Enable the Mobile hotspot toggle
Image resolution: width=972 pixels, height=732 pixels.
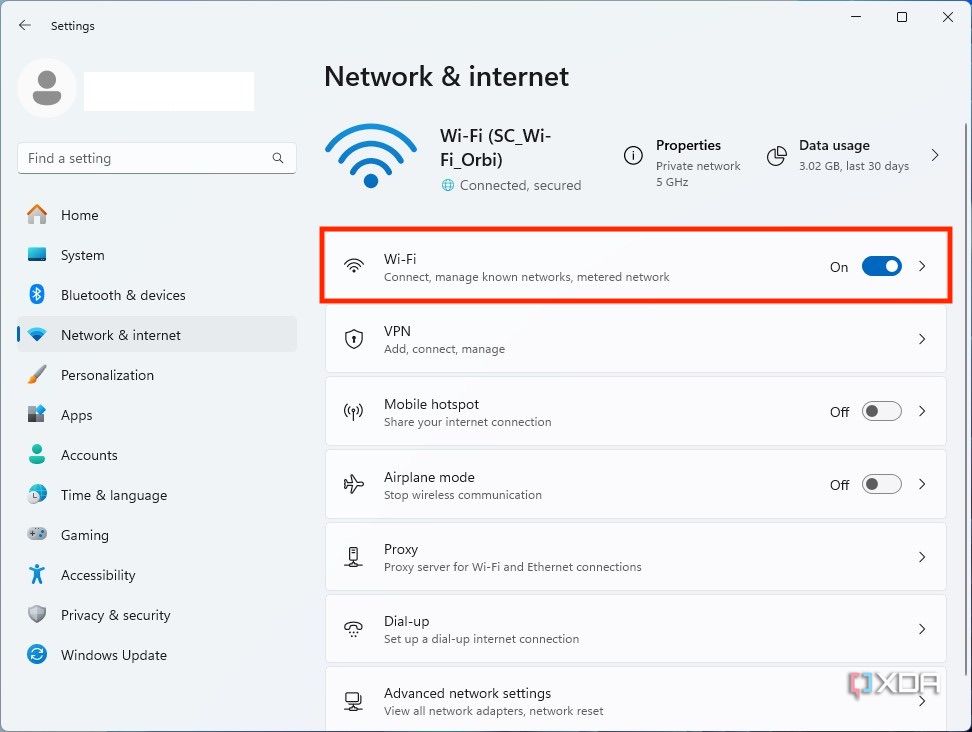click(x=881, y=412)
